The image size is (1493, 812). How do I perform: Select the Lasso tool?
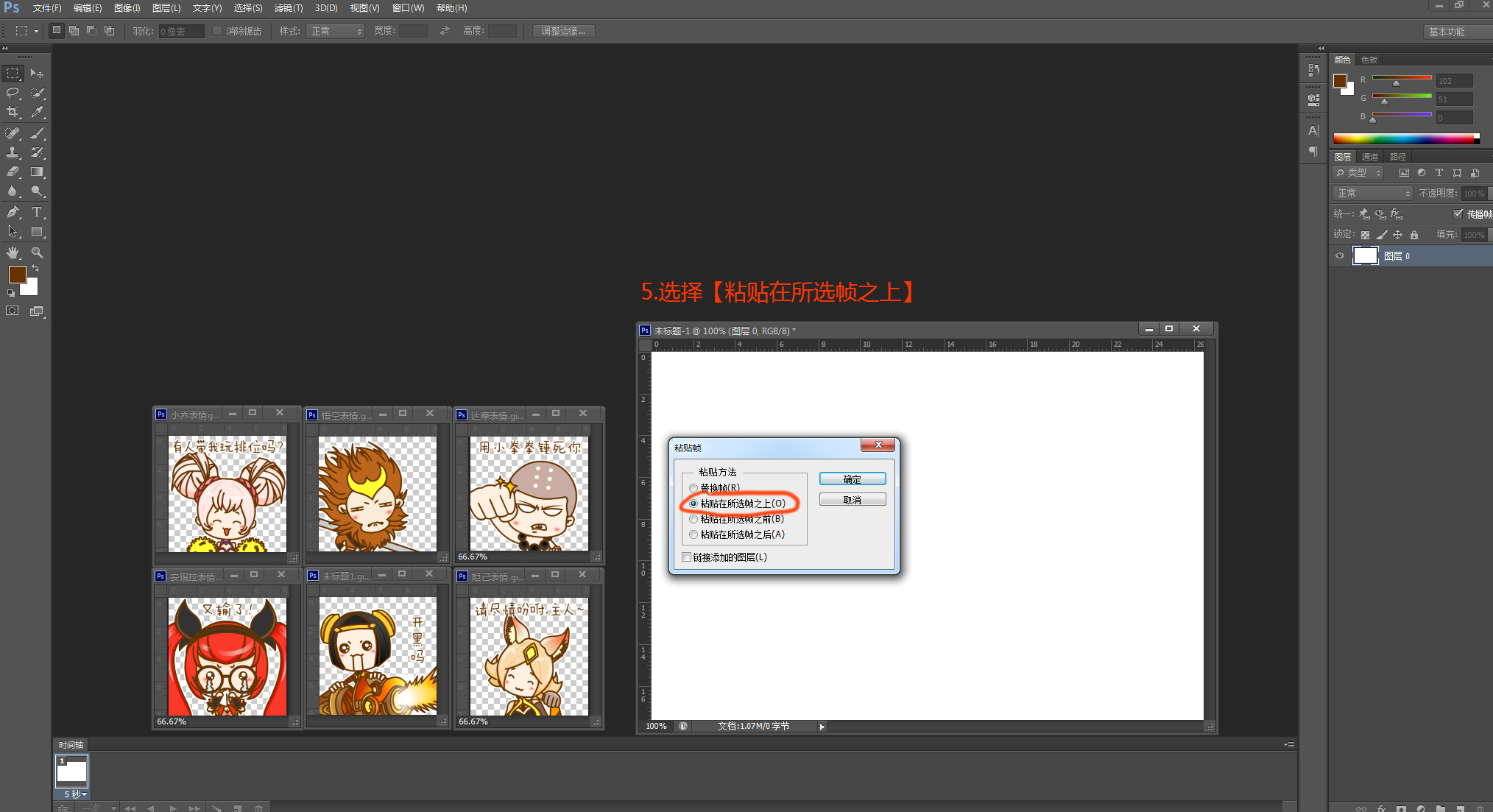[x=13, y=93]
